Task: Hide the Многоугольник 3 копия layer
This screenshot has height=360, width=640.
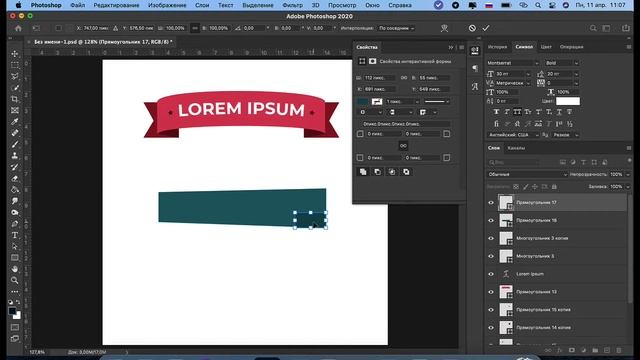Action: [491, 238]
